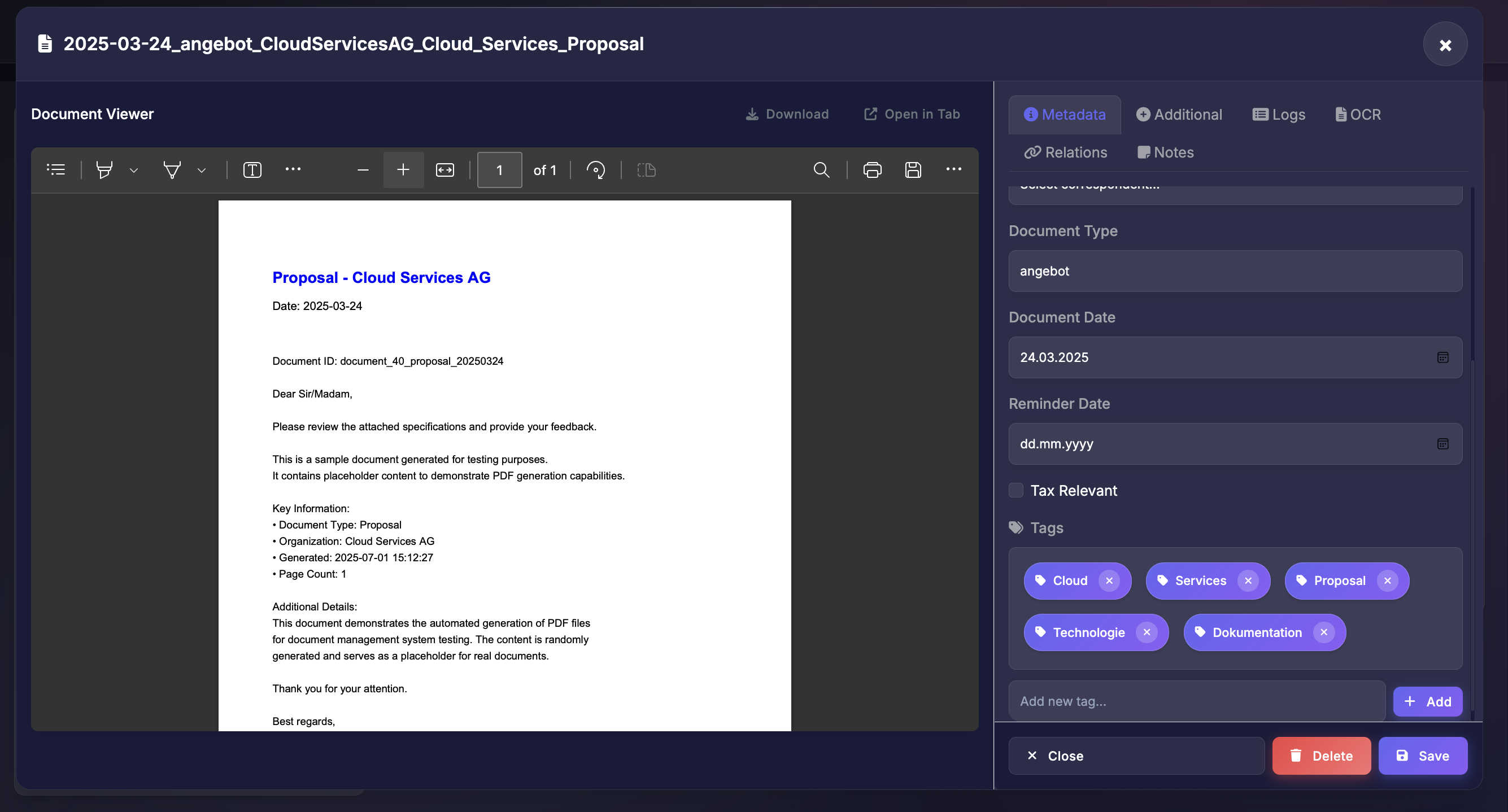Toggle the PDF viewer sidebar list icon
Image resolution: width=1508 pixels, height=812 pixels.
[55, 170]
